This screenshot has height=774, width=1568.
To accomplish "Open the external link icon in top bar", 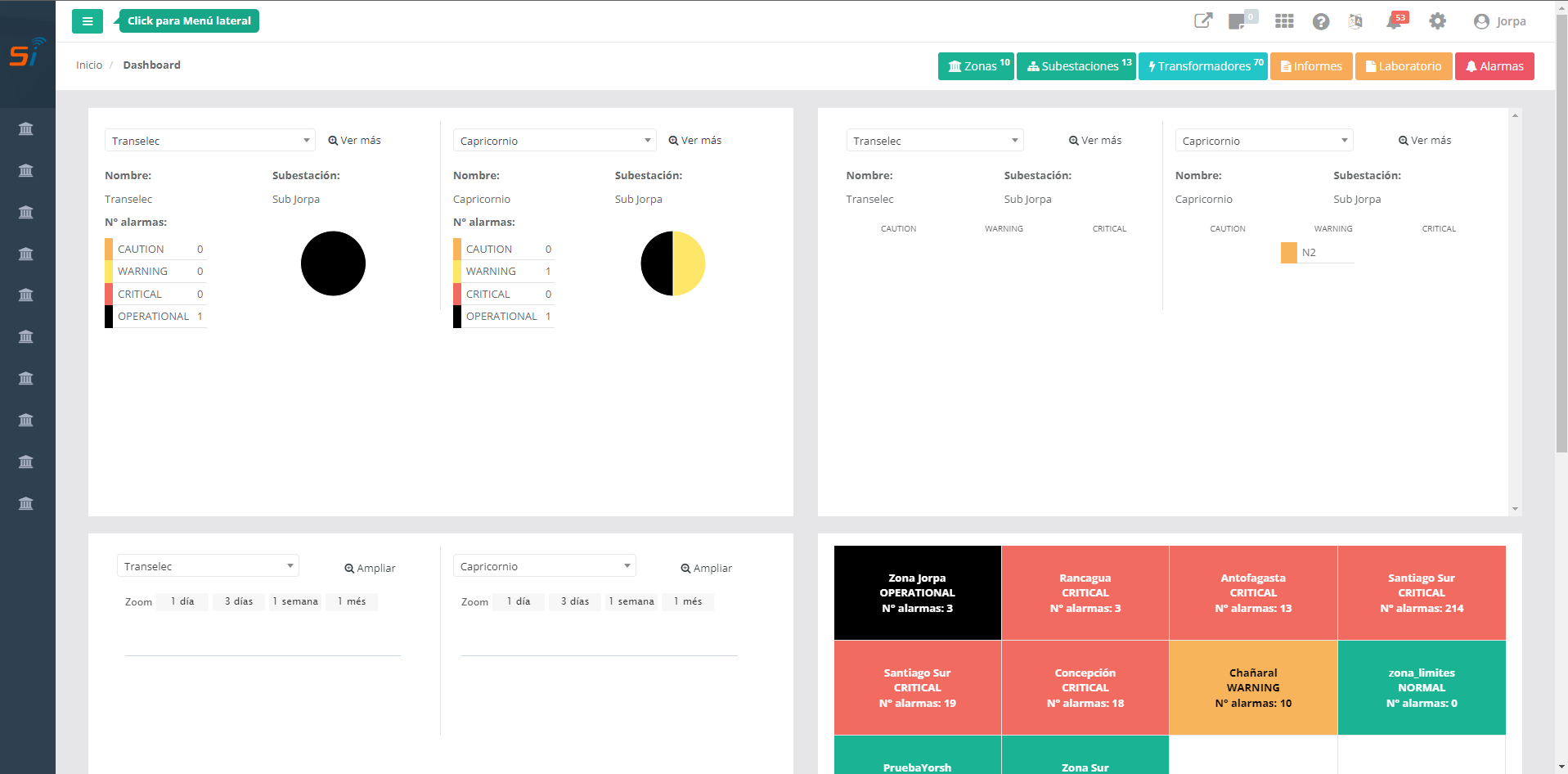I will (x=1202, y=20).
